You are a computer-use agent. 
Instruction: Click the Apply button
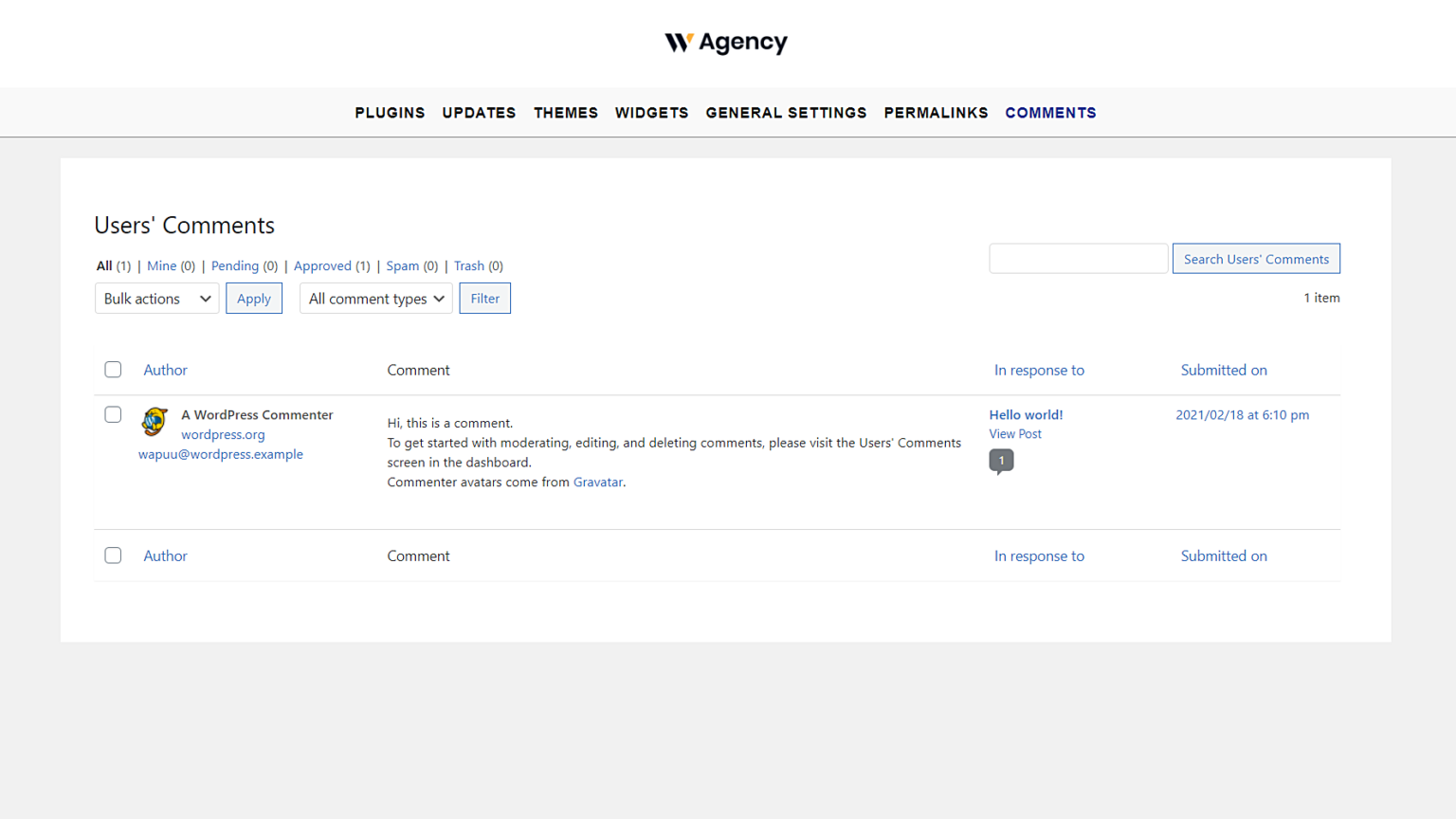coord(254,299)
